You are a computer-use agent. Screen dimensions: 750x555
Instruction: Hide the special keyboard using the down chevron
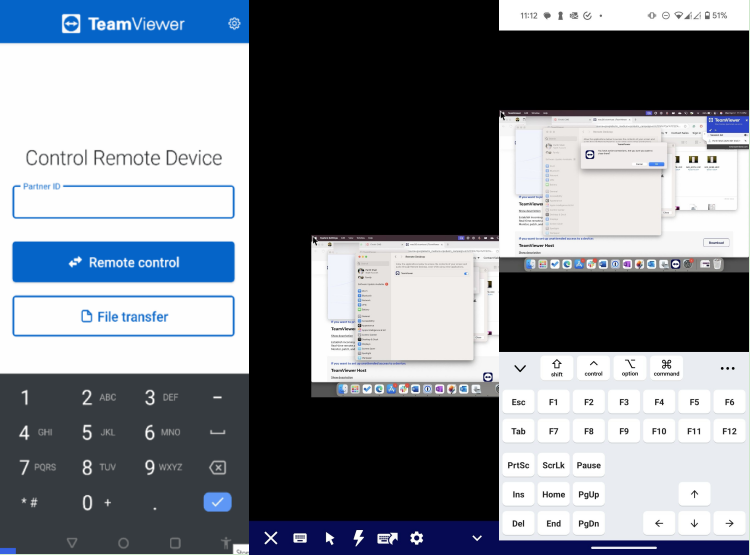click(x=520, y=368)
